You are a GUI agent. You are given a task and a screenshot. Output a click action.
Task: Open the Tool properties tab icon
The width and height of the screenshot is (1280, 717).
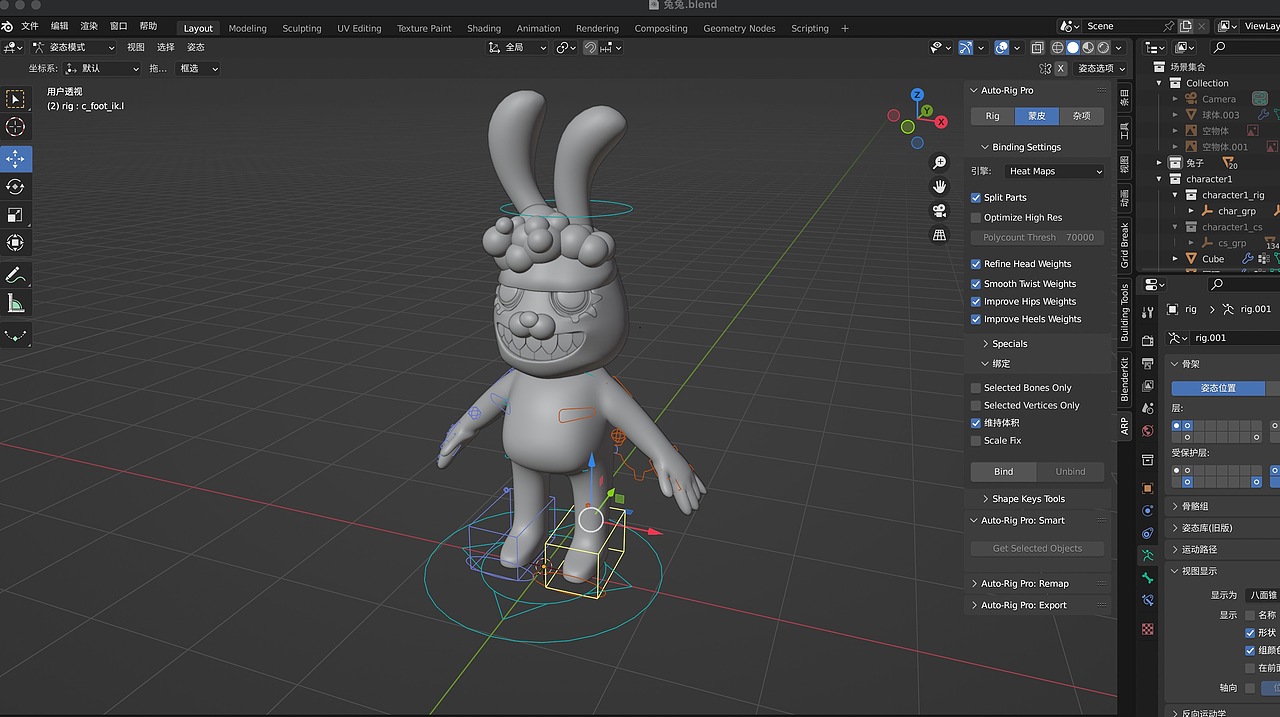click(1148, 313)
